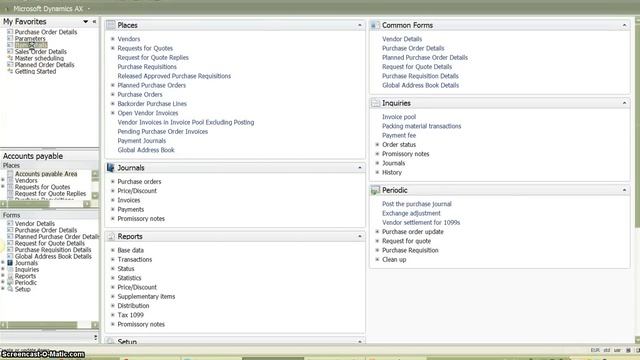
Task: Expand Payments under Journals
Action: [113, 209]
